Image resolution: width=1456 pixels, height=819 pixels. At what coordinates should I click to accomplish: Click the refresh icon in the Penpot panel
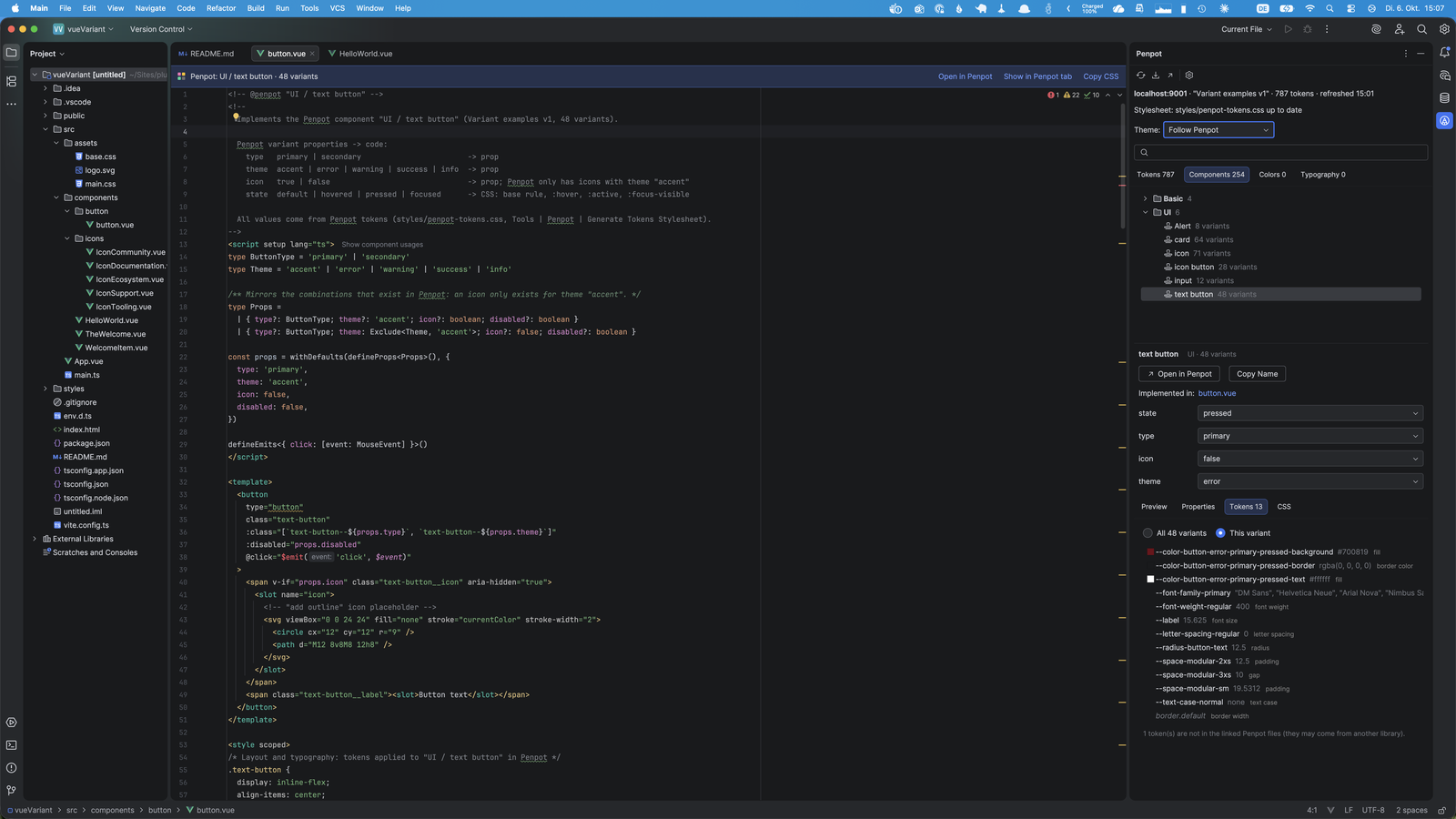(x=1141, y=76)
